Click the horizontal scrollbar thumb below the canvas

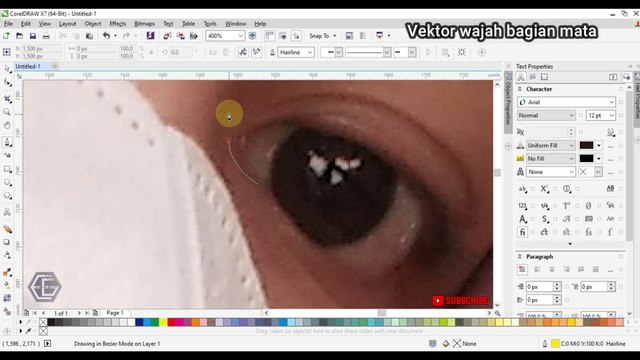coord(382,313)
